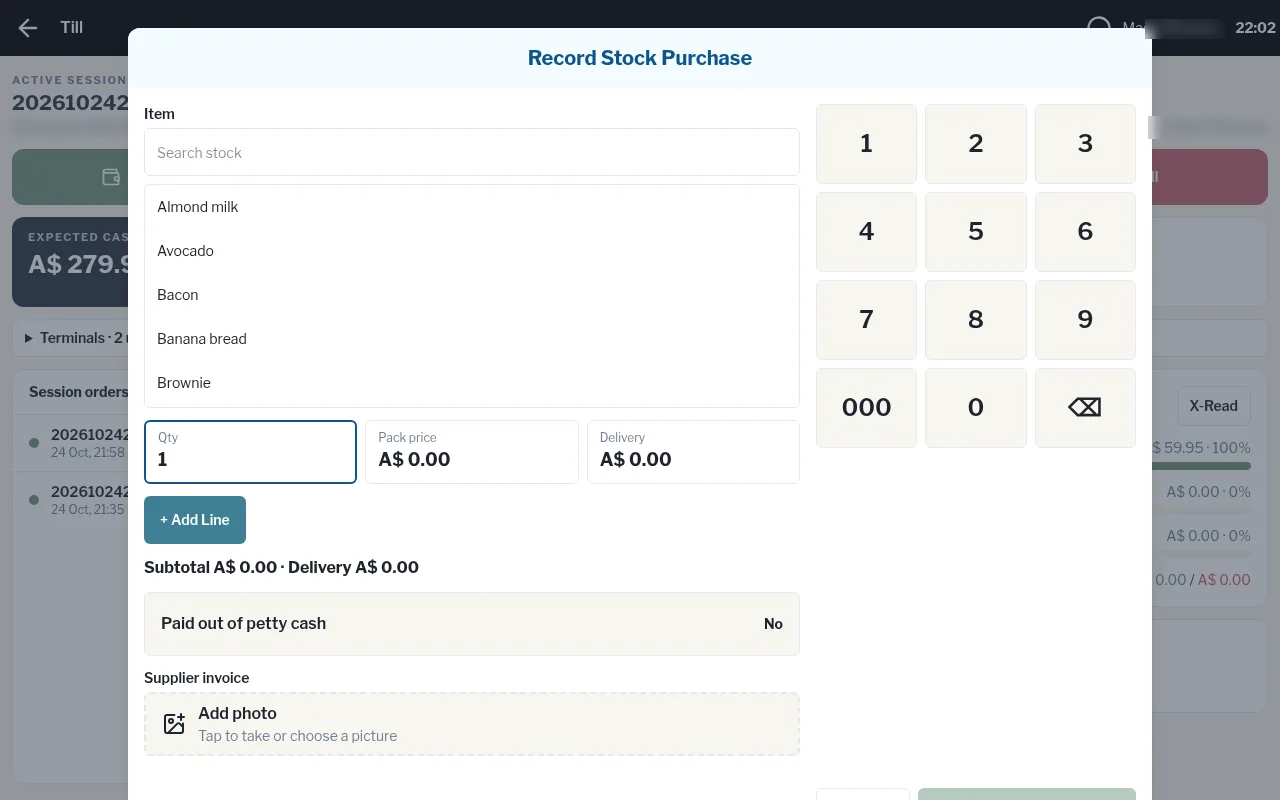
Task: Tap the single 0 key on the keypad
Action: [976, 407]
